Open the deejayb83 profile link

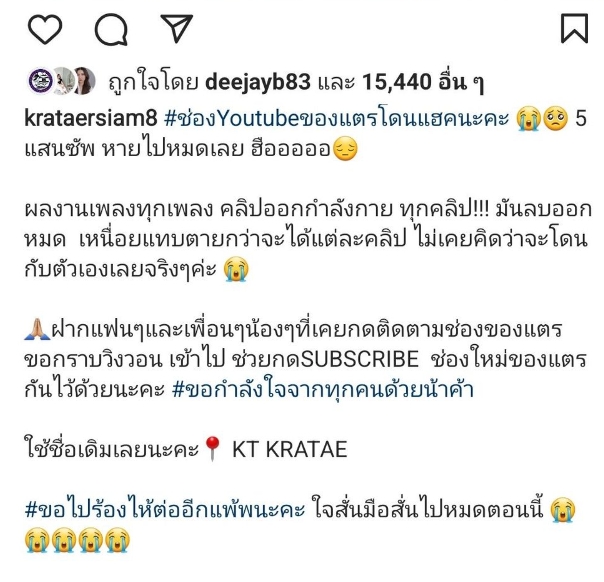pos(258,82)
